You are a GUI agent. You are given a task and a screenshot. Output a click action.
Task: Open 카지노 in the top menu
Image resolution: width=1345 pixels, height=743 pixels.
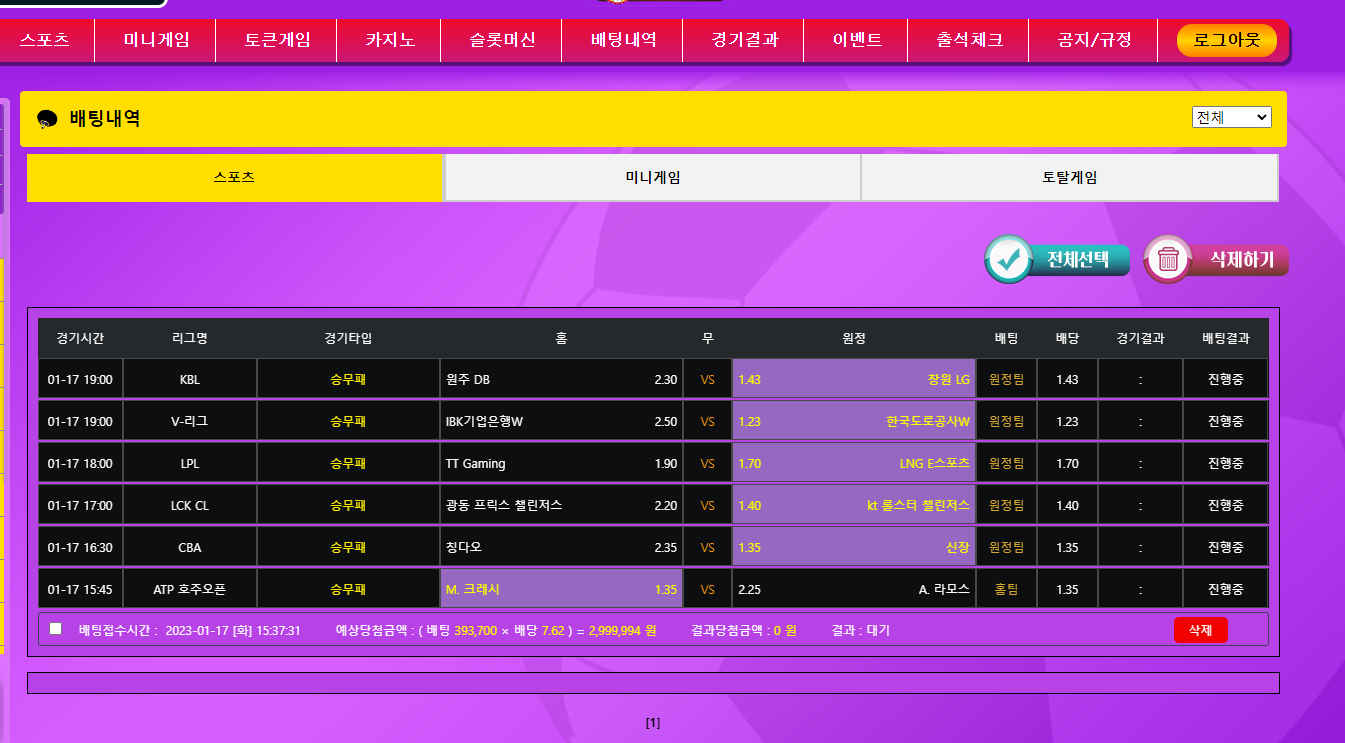(x=390, y=41)
